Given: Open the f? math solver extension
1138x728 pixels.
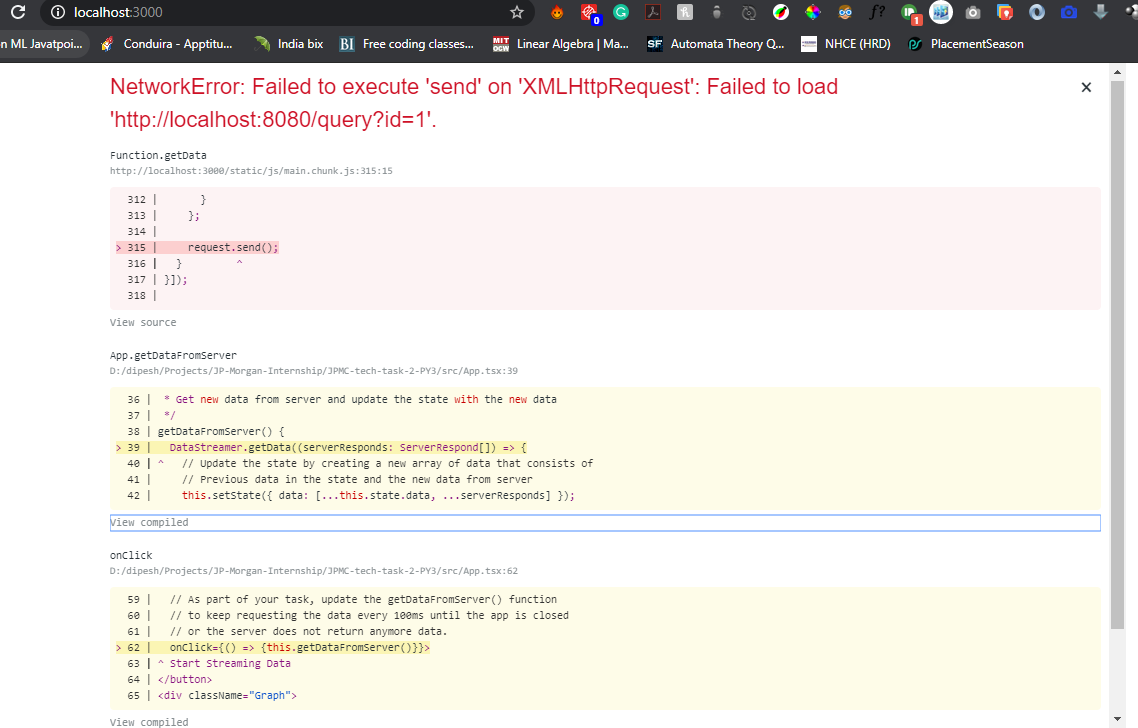Looking at the screenshot, I should click(x=876, y=13).
